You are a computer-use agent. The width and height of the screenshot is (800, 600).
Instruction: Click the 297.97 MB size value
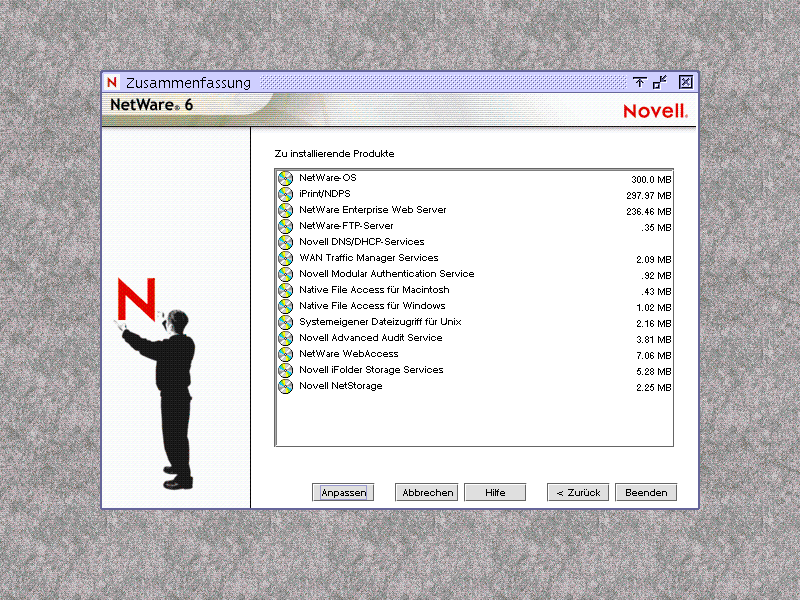click(x=648, y=195)
